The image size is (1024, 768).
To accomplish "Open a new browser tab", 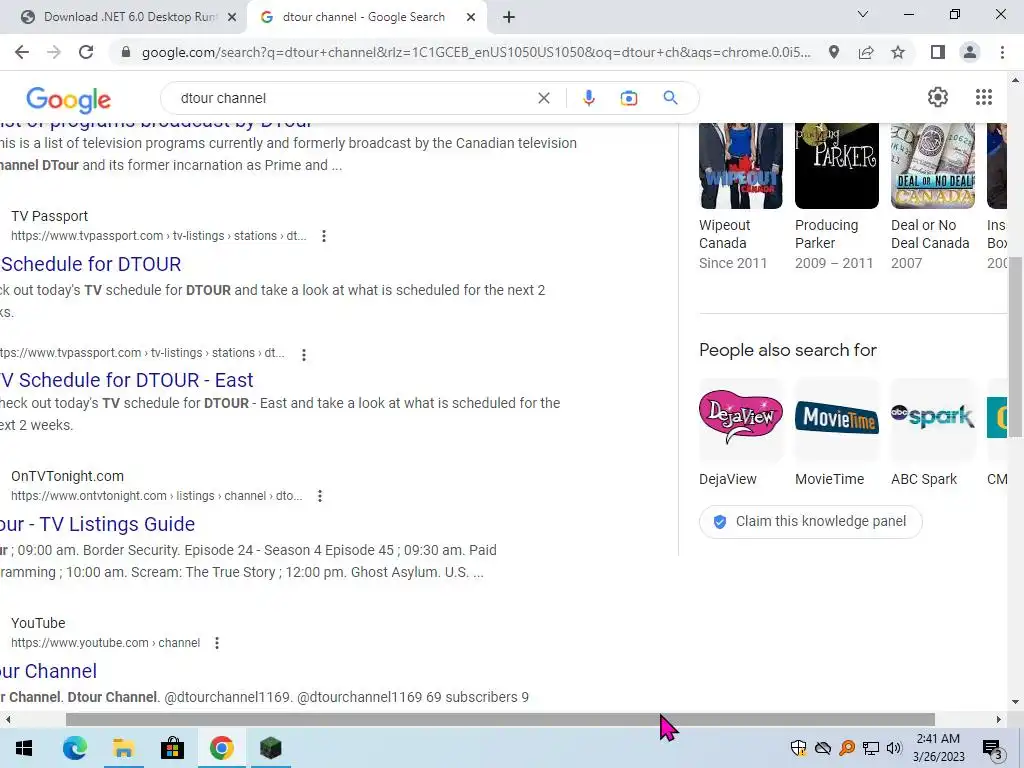I will [509, 18].
